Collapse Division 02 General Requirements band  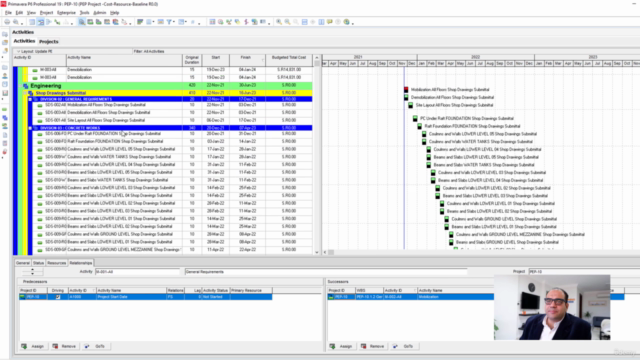point(30,99)
